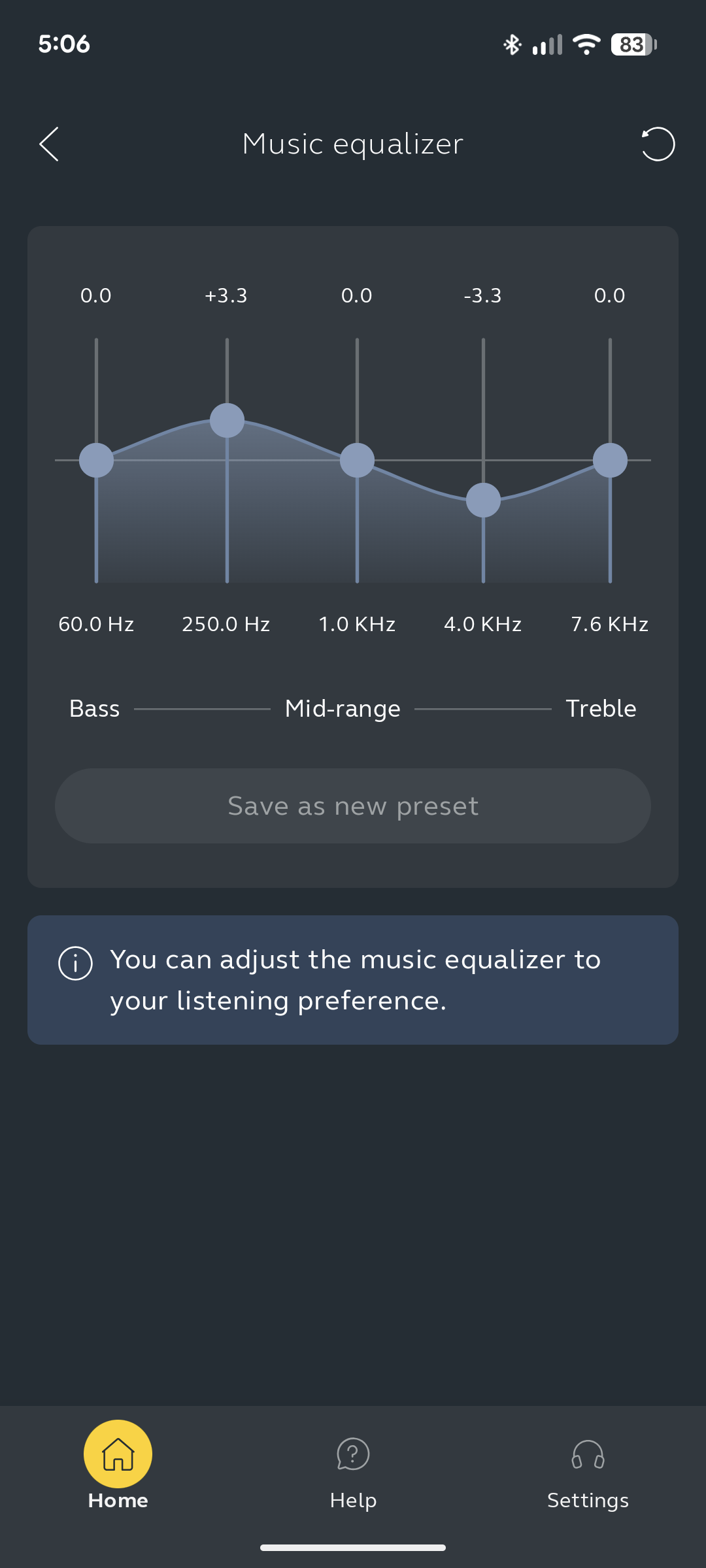Viewport: 706px width, 1568px height.
Task: Switch to the Help tab label
Action: (x=353, y=1500)
